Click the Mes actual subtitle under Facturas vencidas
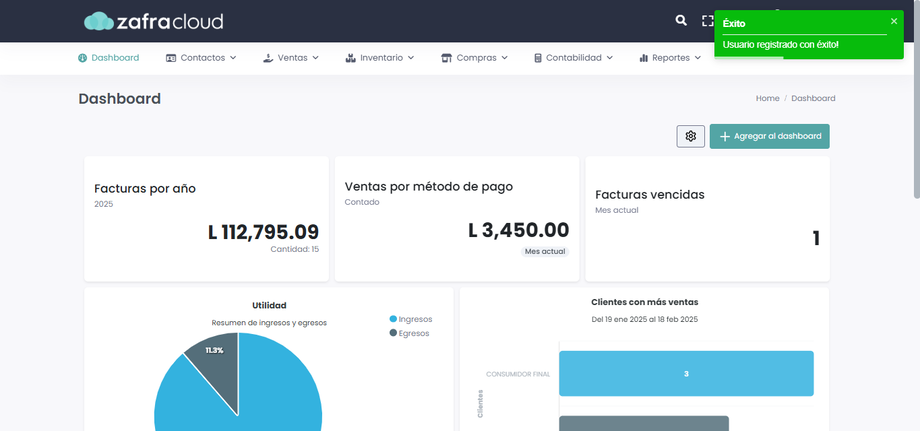Screen dimensions: 920x431 [x=617, y=210]
